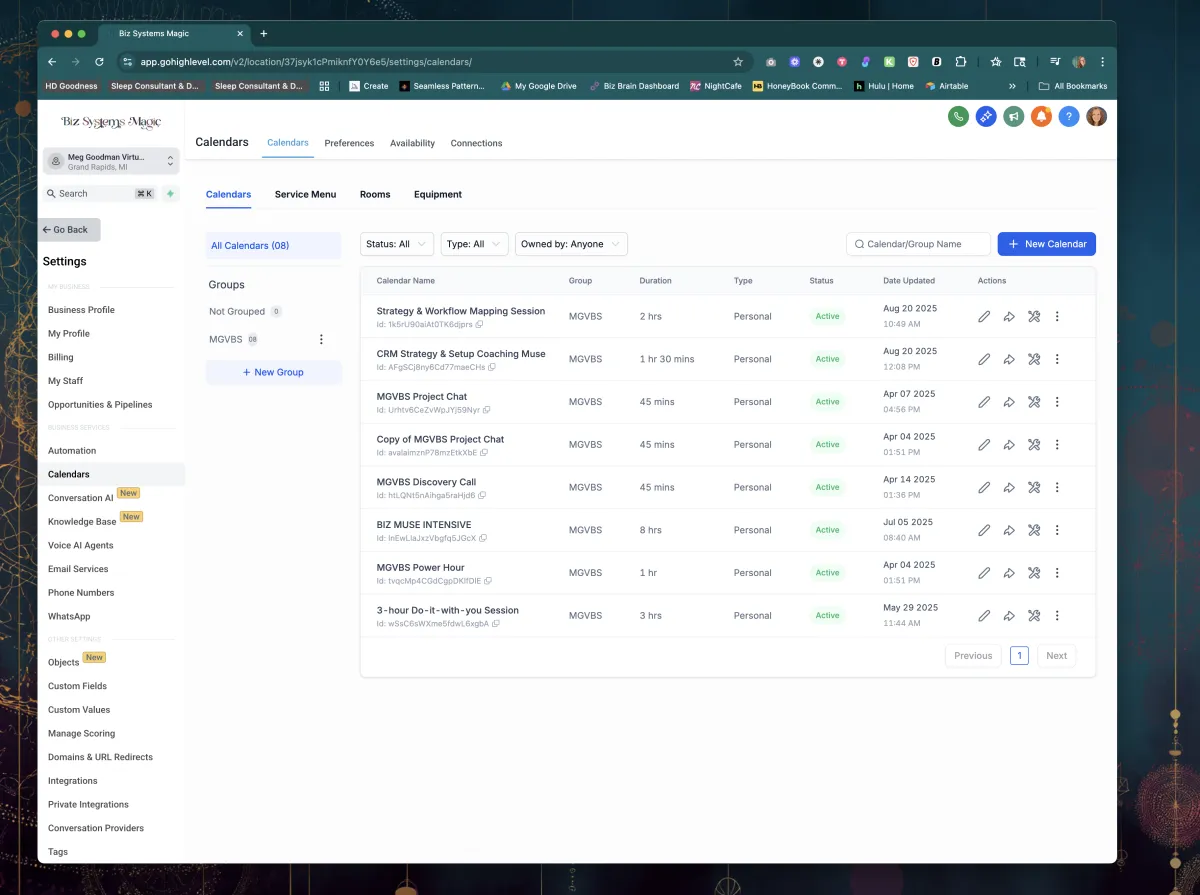Open the All Bookmarks folder

pyautogui.click(x=1073, y=86)
